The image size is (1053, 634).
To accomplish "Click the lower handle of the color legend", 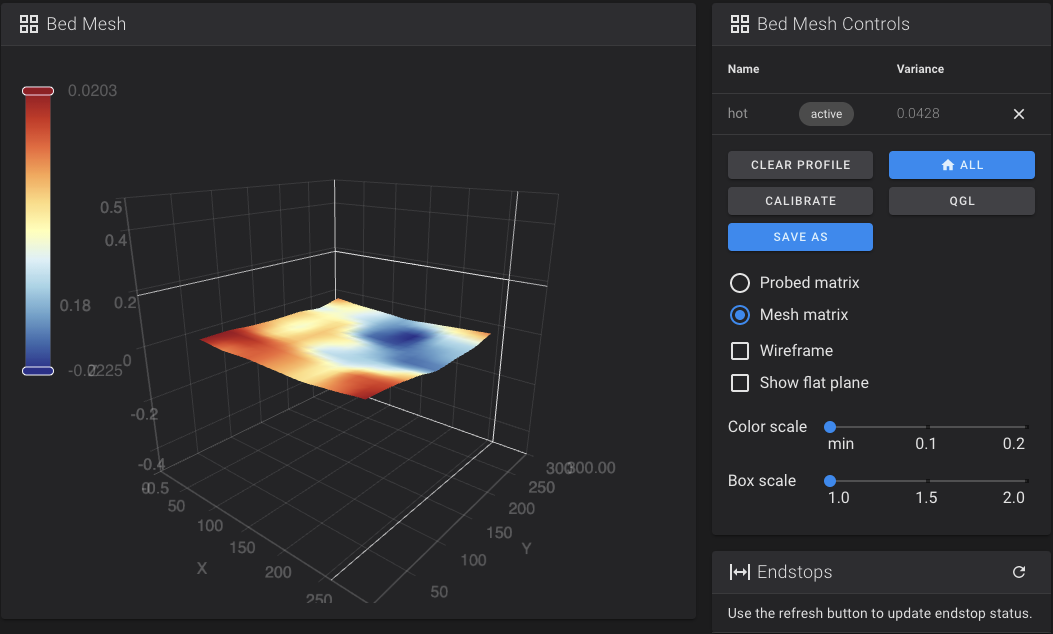I will [38, 371].
